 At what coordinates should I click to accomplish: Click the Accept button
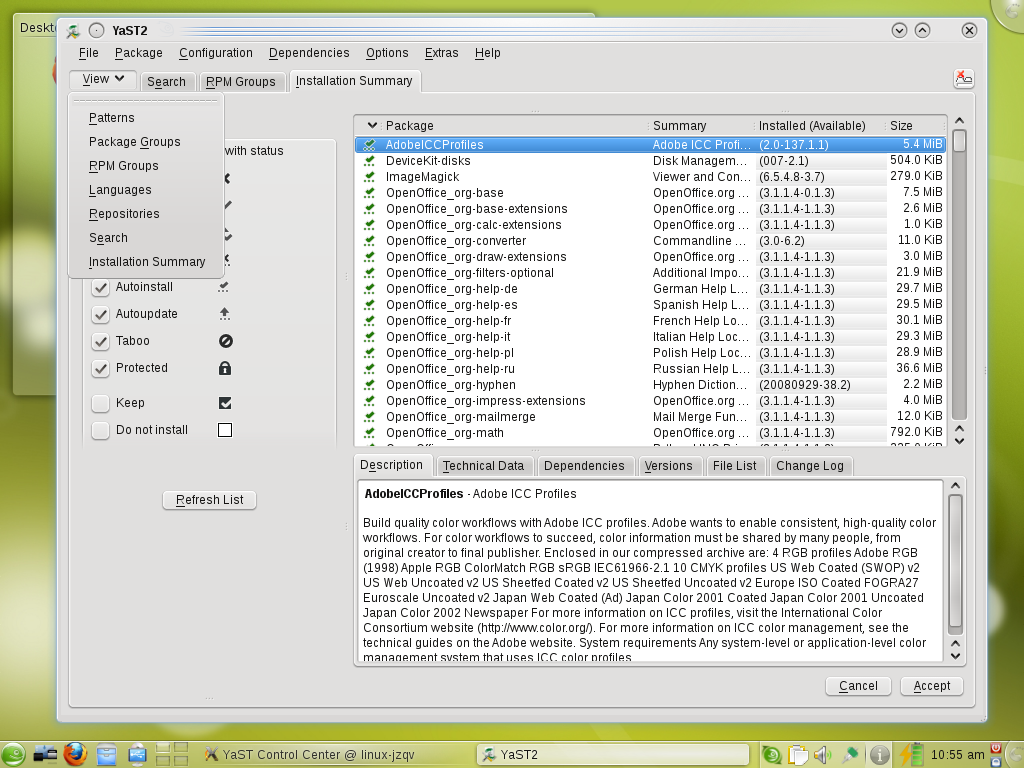coord(931,686)
